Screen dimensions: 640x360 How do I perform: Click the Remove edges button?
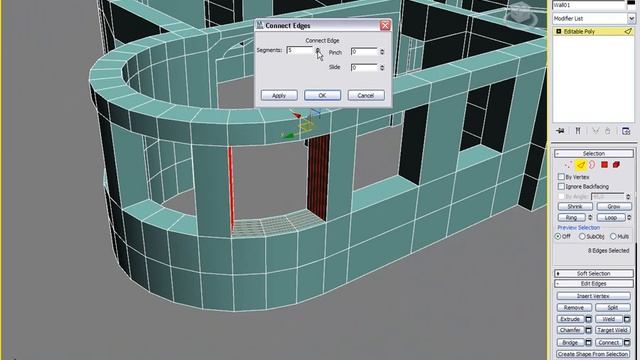573,307
